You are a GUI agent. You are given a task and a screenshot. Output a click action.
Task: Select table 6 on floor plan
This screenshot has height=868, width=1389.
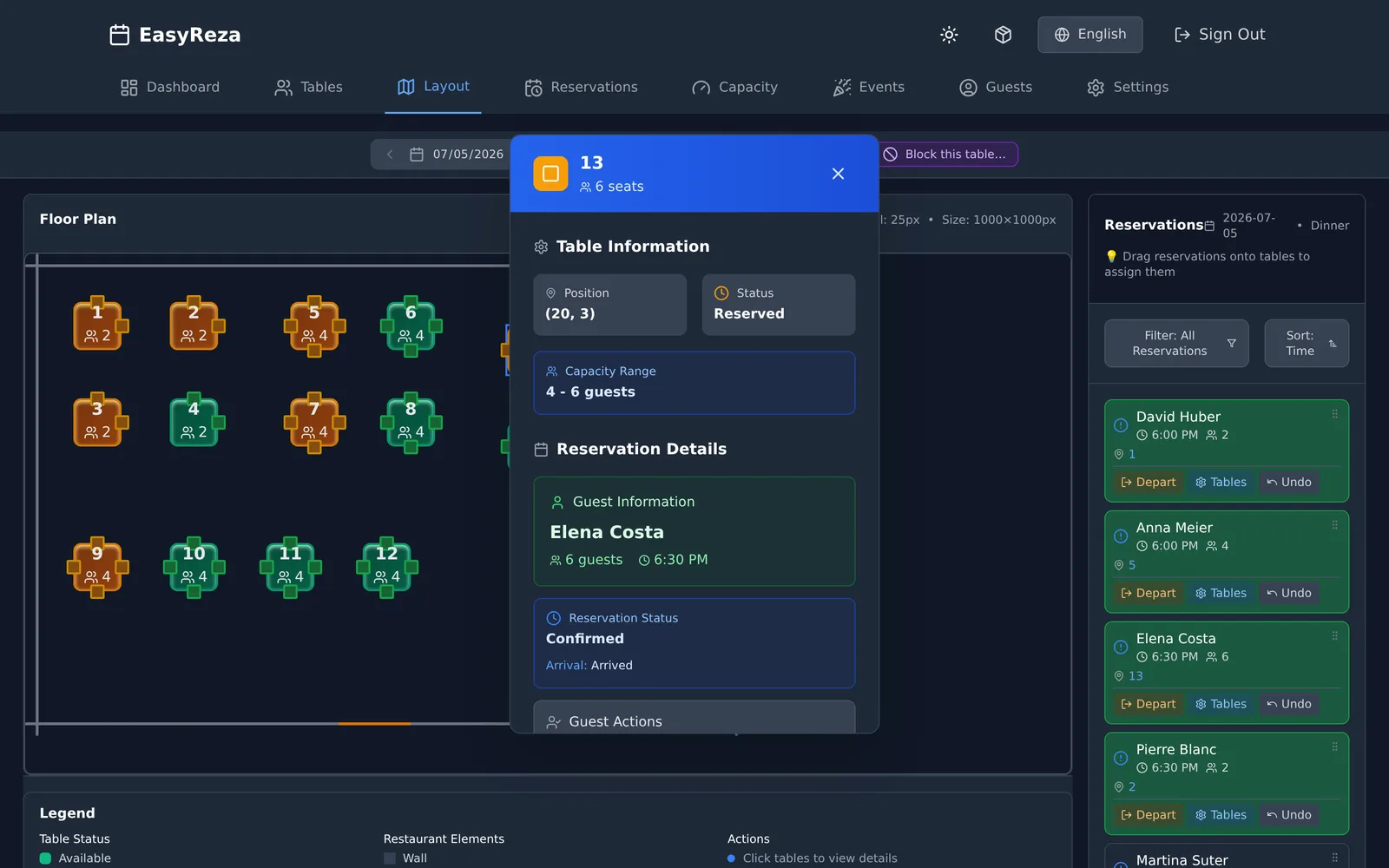point(411,325)
